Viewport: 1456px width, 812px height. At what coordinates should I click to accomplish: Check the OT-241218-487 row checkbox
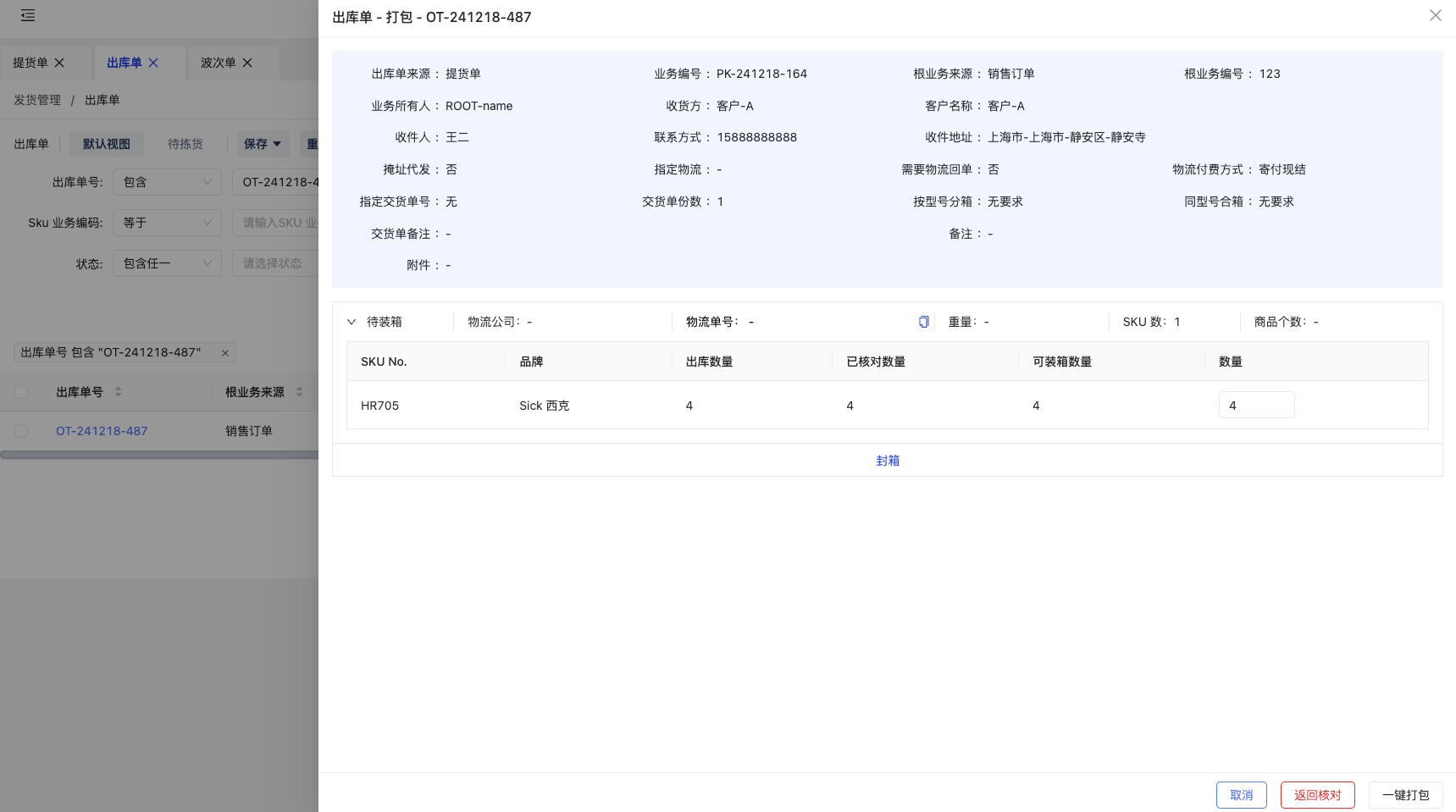click(x=21, y=431)
